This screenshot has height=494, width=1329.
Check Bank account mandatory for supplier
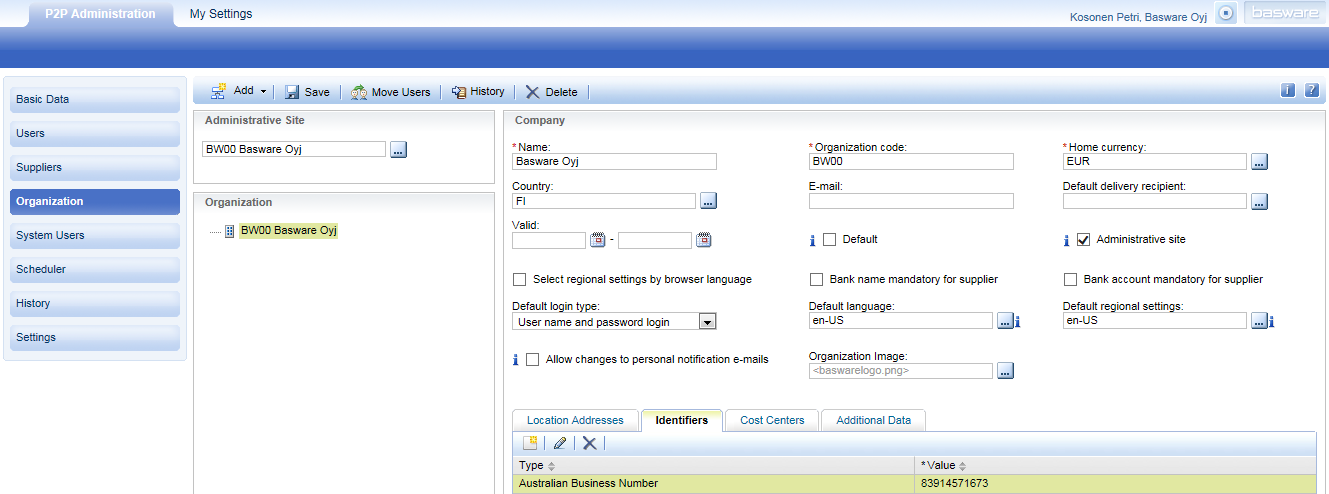(x=1070, y=279)
